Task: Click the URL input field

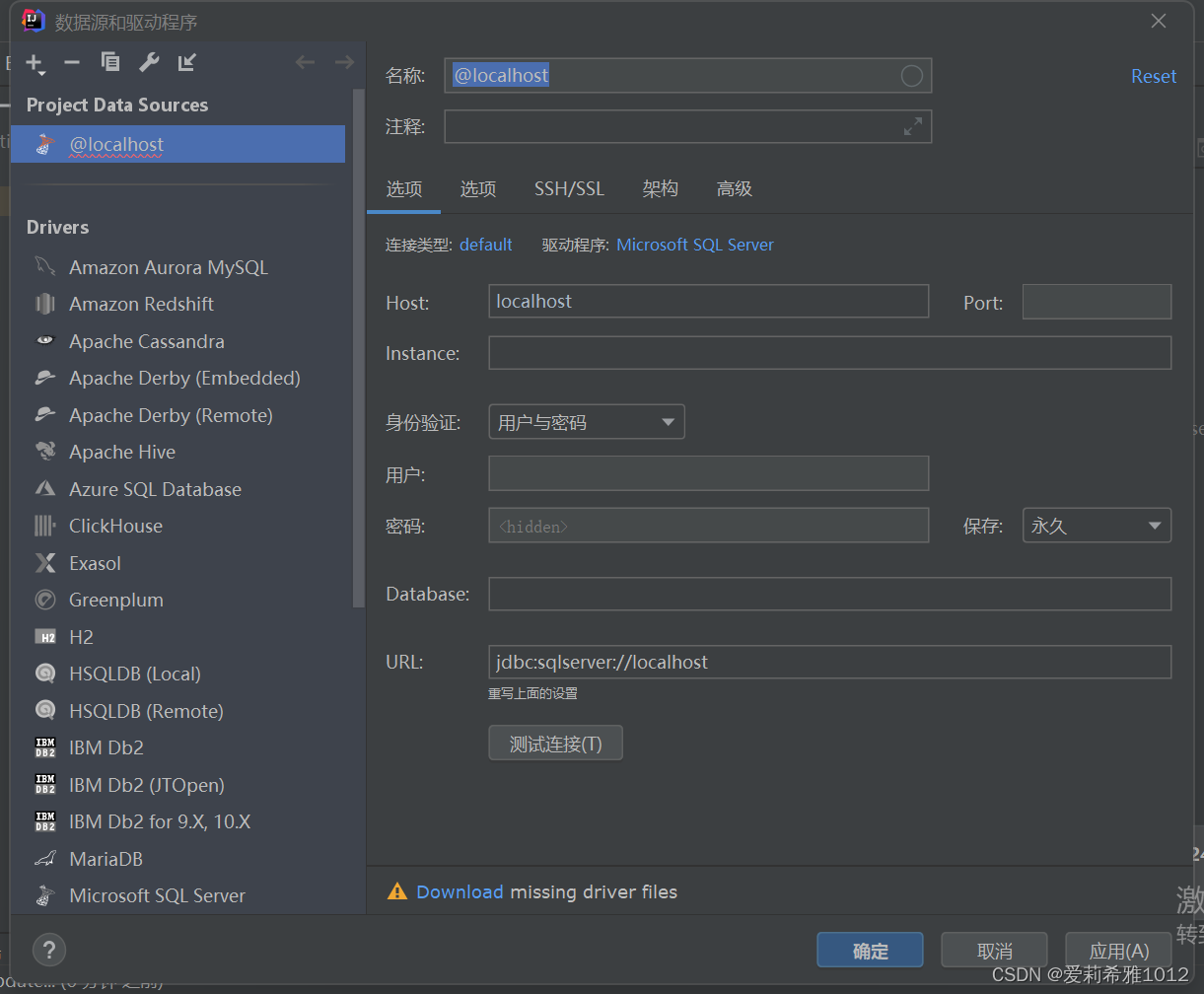Action: coord(830,662)
